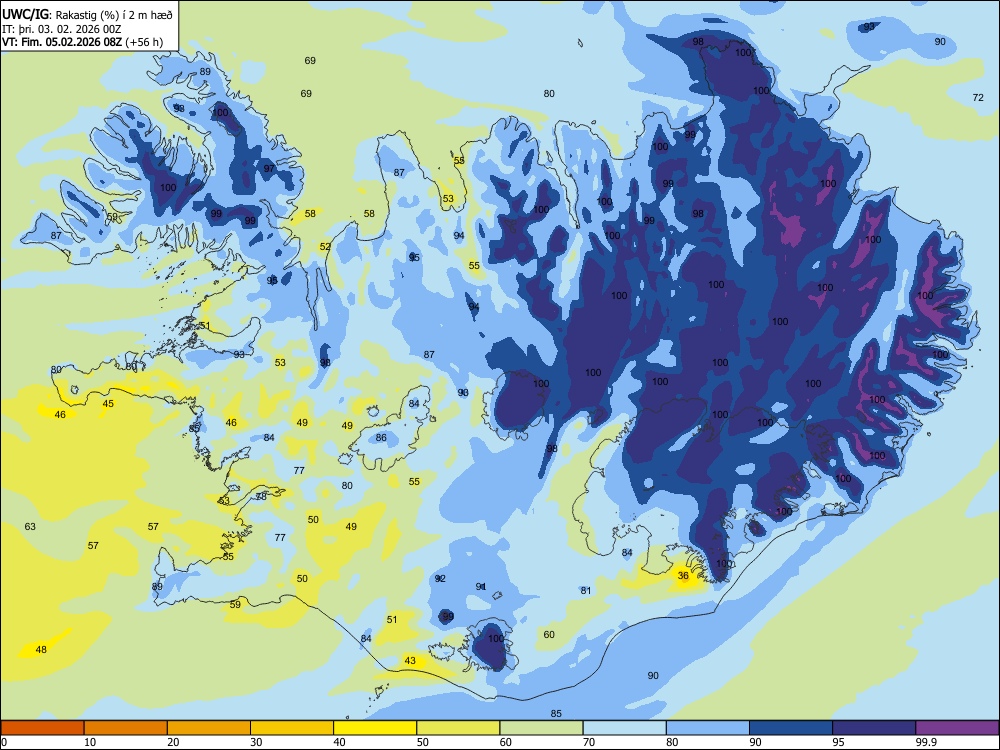The height and width of the screenshot is (750, 1000).
Task: Click the '86' humidity value inside the glacier outline
Action: tap(381, 437)
